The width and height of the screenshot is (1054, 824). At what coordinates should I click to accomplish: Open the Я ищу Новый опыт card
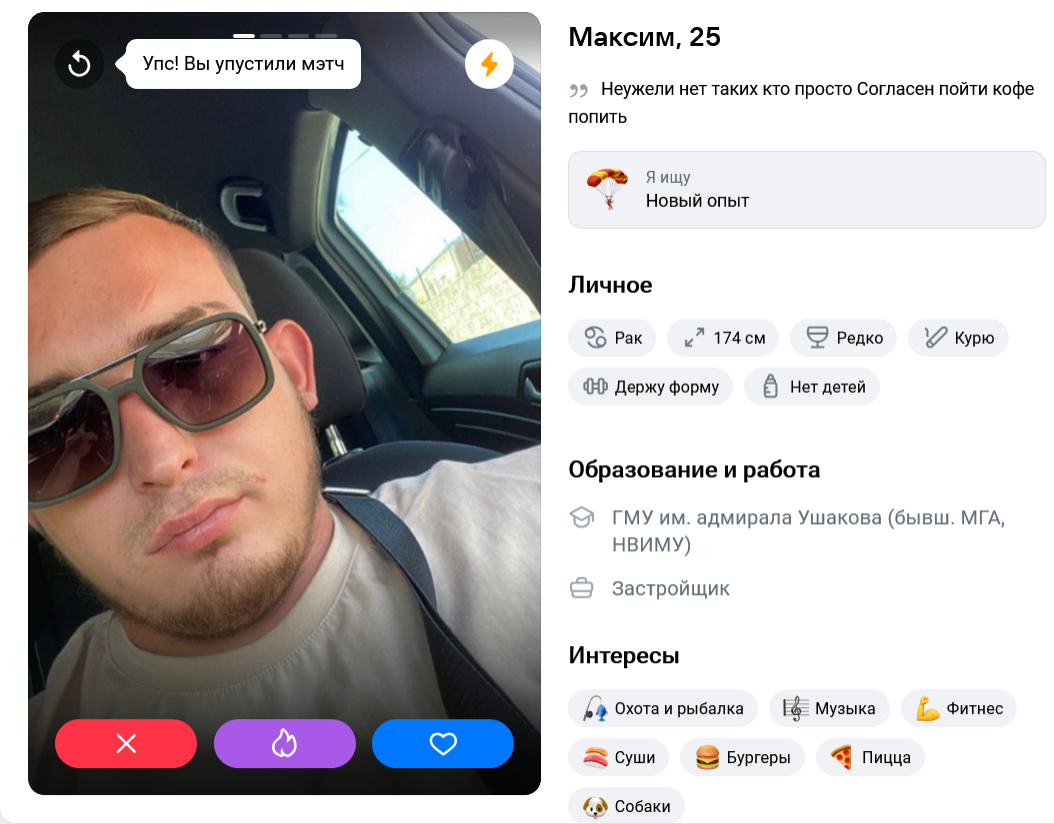[x=807, y=190]
